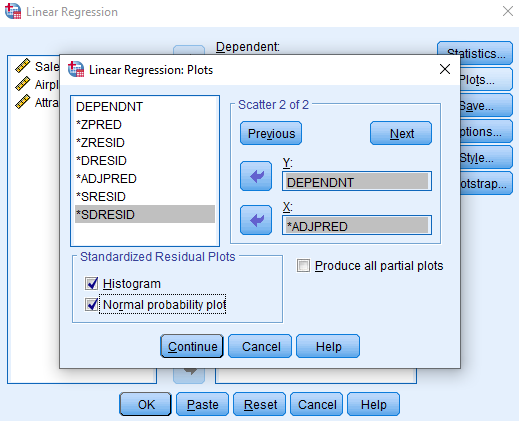Image resolution: width=519 pixels, height=421 pixels.
Task: Click the arrow button to move a variable into X
Action: point(256,220)
